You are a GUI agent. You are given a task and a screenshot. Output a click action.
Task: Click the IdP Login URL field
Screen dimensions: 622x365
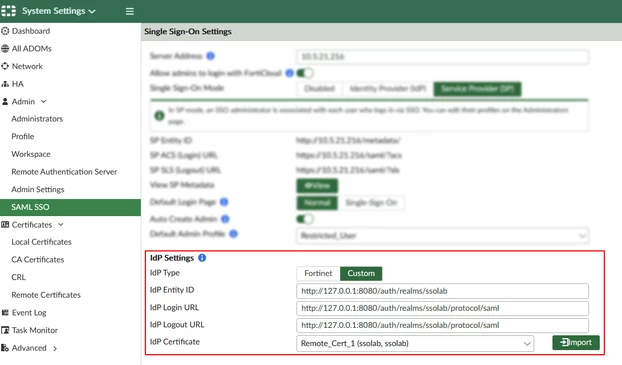pos(442,308)
